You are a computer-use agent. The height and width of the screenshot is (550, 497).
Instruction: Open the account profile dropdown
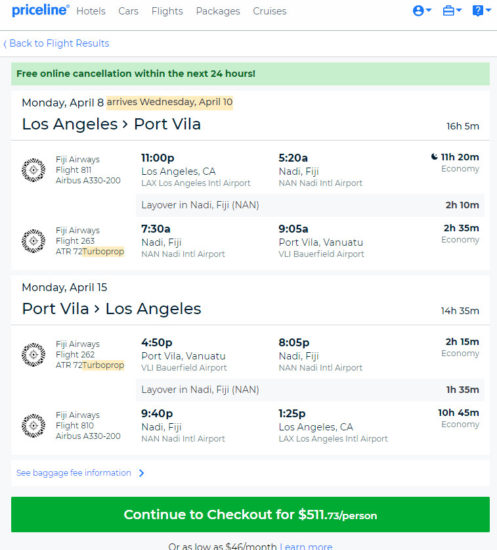pyautogui.click(x=422, y=11)
